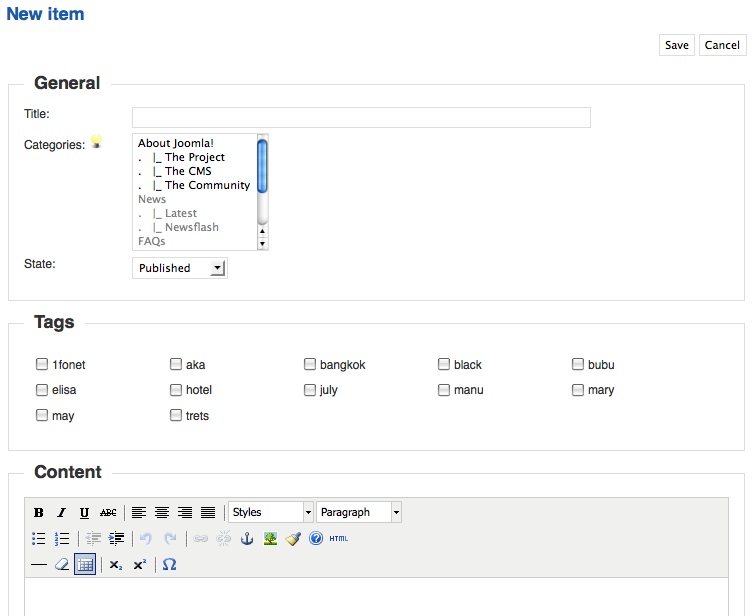Apply italic formatting in editor toolbar
755x616 pixels.
[x=61, y=512]
